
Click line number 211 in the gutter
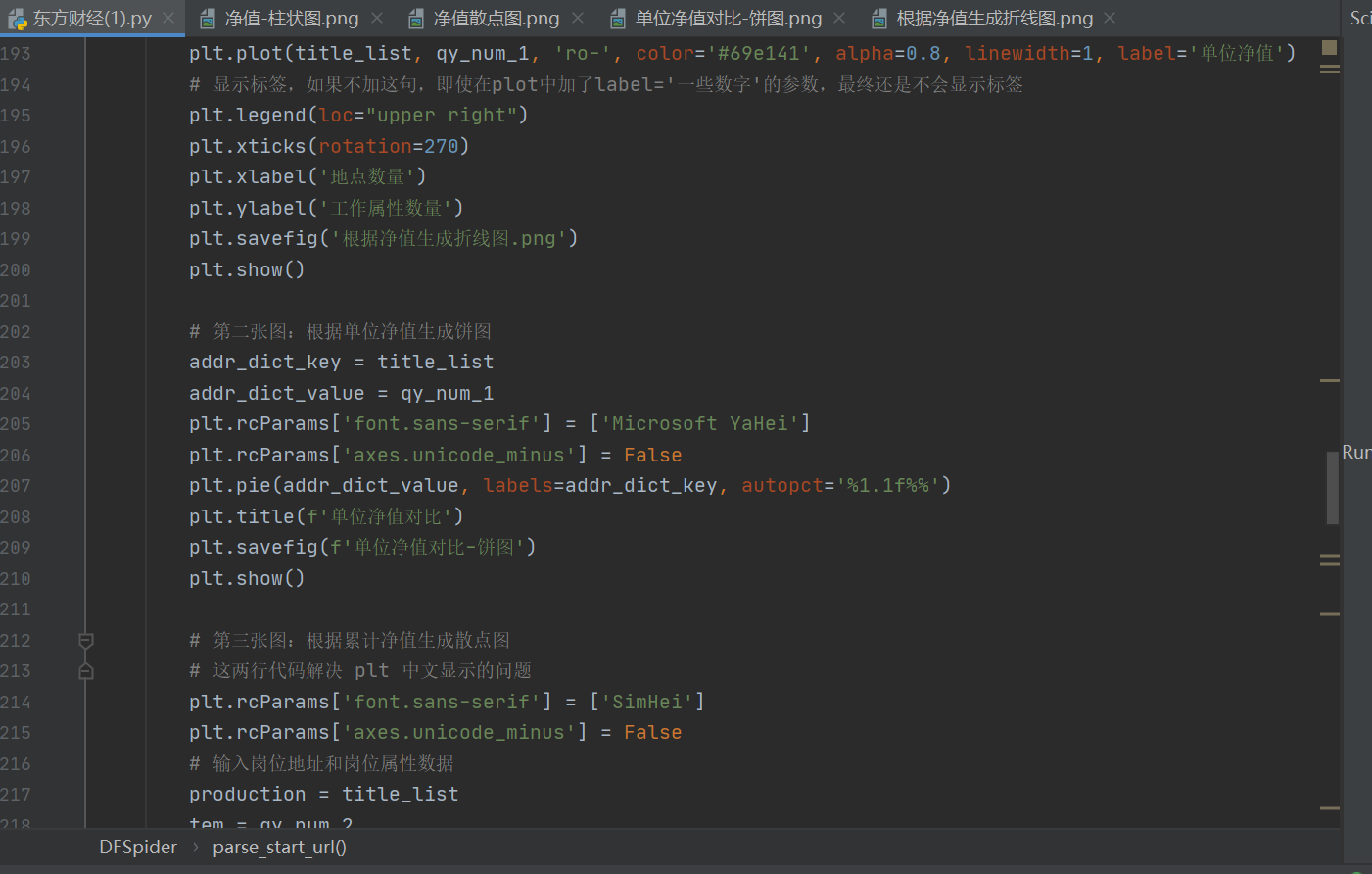(x=16, y=609)
